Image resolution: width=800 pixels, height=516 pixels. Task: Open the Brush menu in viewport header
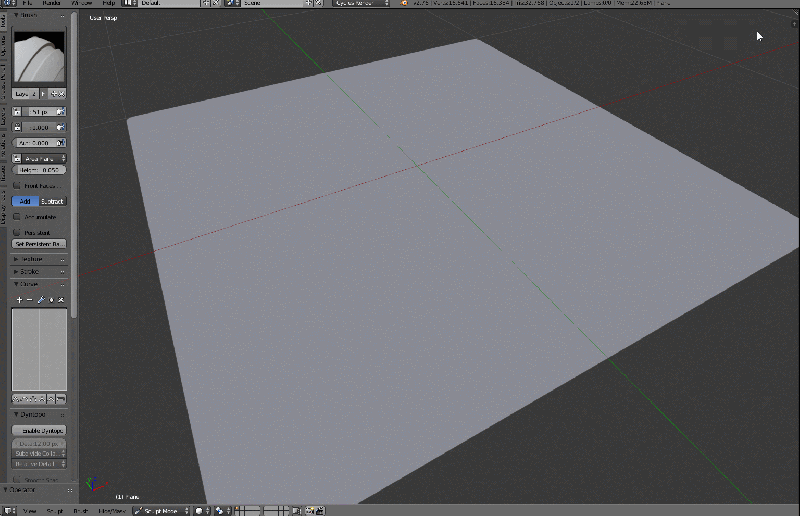pyautogui.click(x=81, y=511)
